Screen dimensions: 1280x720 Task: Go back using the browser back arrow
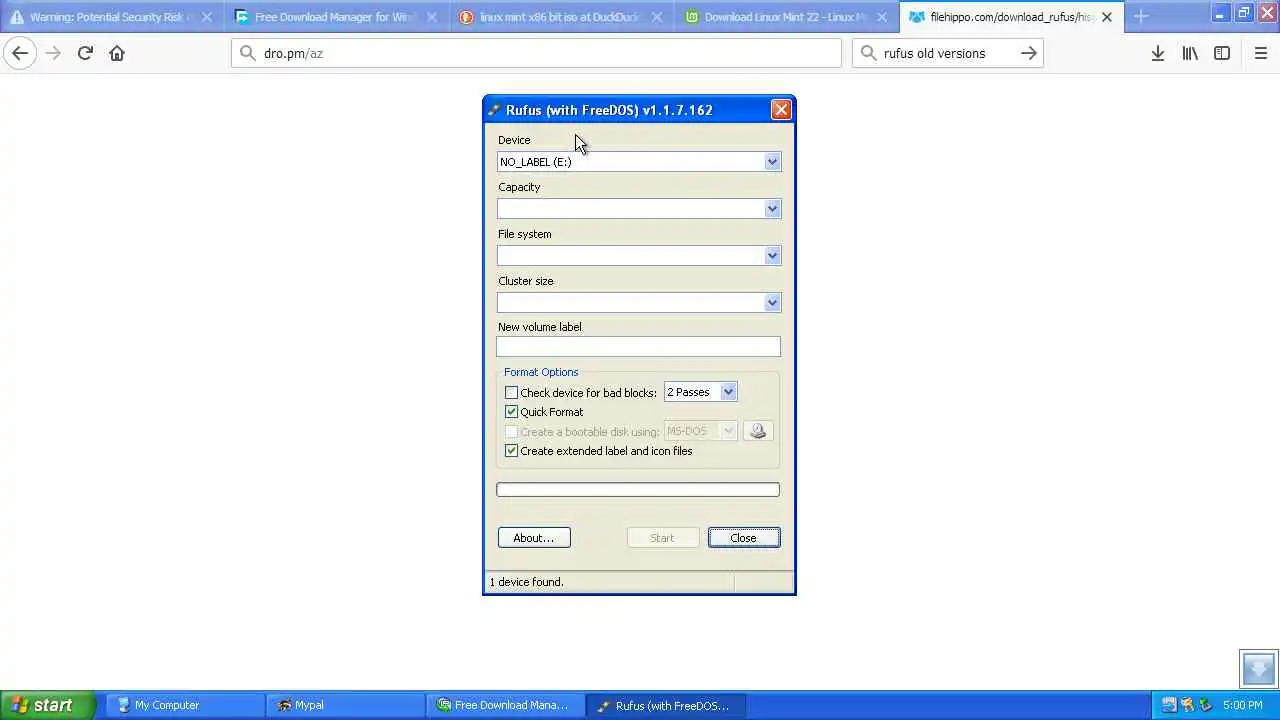tap(20, 53)
